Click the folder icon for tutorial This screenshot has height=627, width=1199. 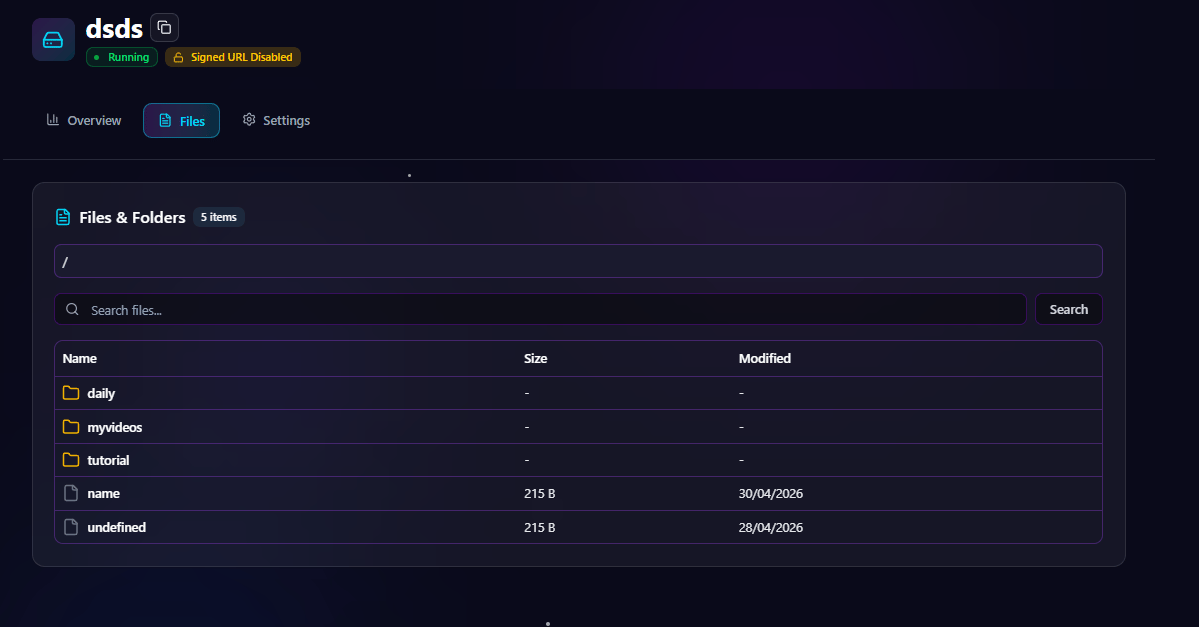71,460
